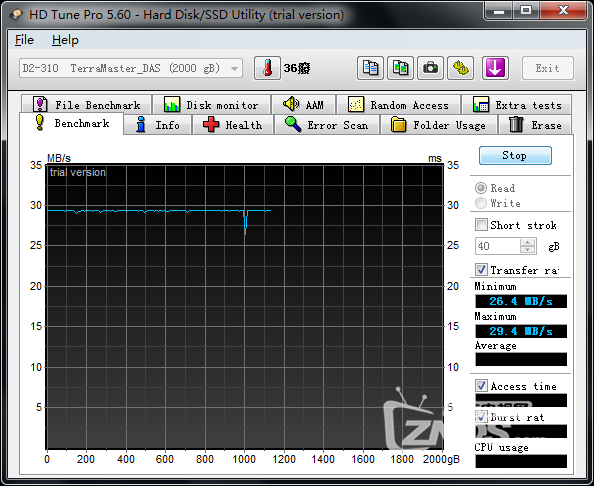Open the Random Access tab
The image size is (594, 486).
pyautogui.click(x=399, y=105)
